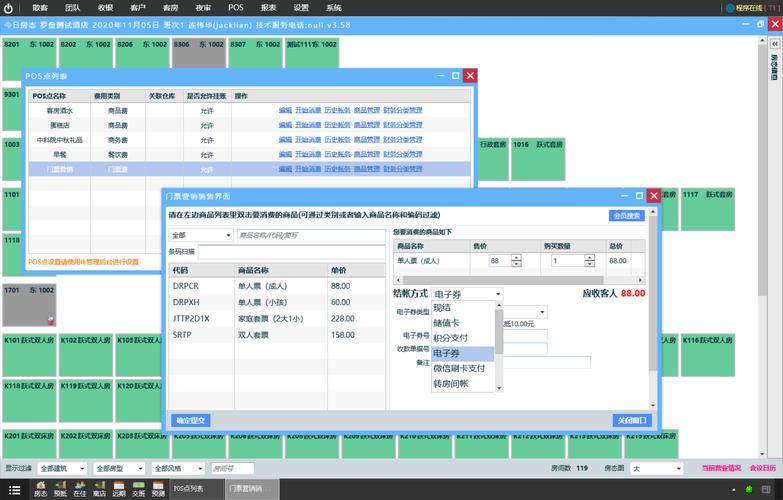Click the power icon at top-left
Image resolution: width=783 pixels, height=500 pixels.
(x=8, y=7)
